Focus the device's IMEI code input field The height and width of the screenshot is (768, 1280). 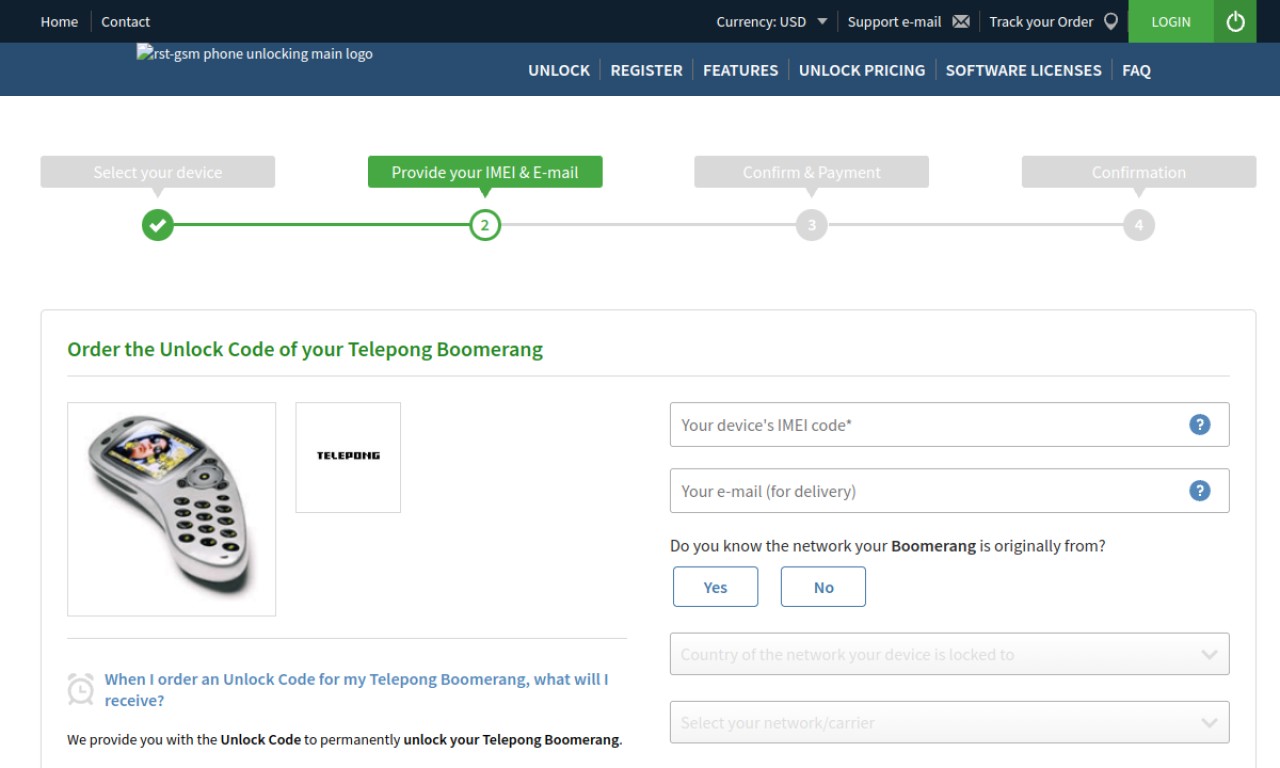click(949, 424)
